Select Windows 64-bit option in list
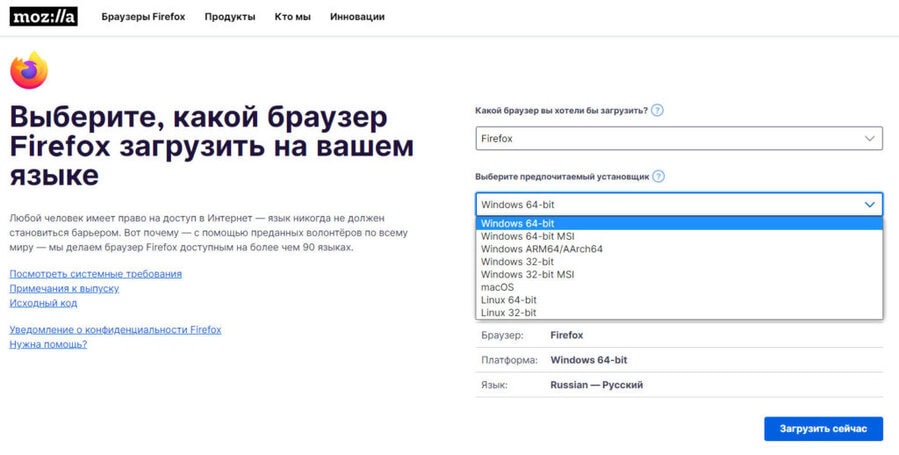 click(x=679, y=223)
